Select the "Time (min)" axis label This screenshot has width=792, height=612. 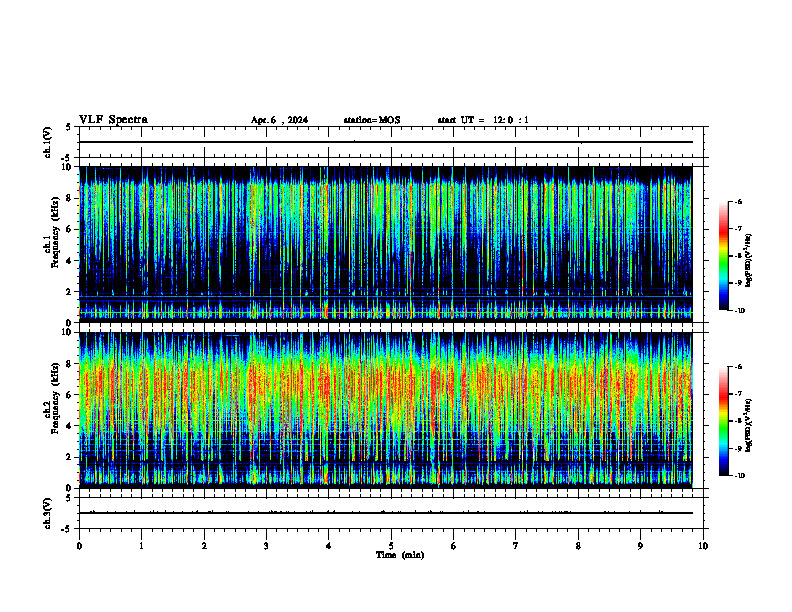click(x=400, y=555)
